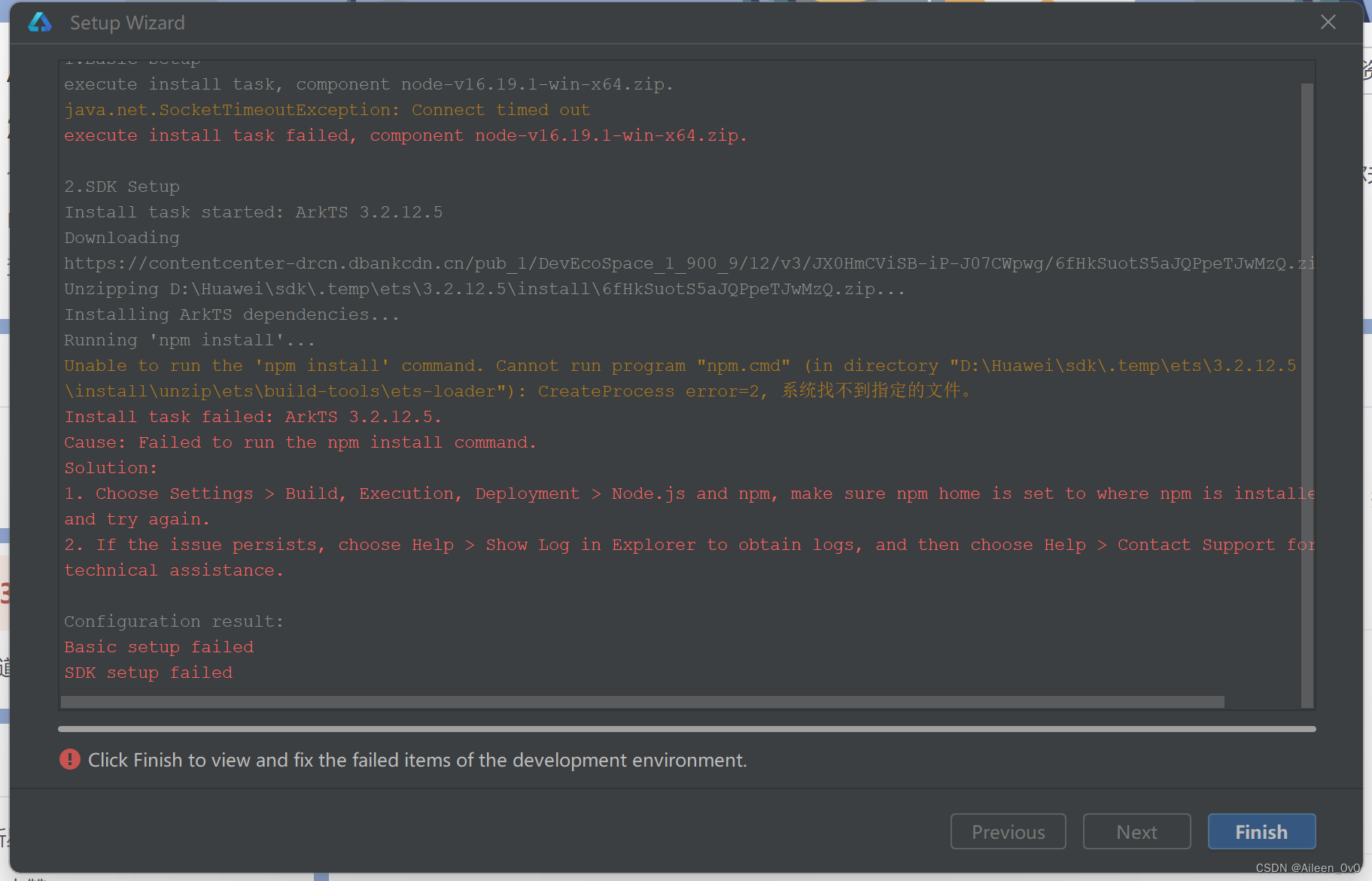Click the Previous button

pos(1008,831)
